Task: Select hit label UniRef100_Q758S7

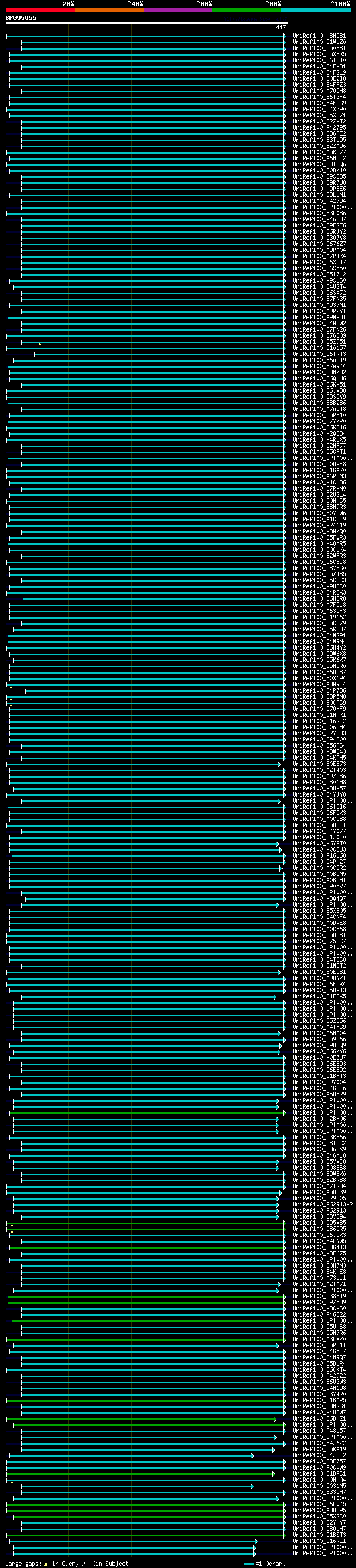Action: pyautogui.click(x=319, y=942)
